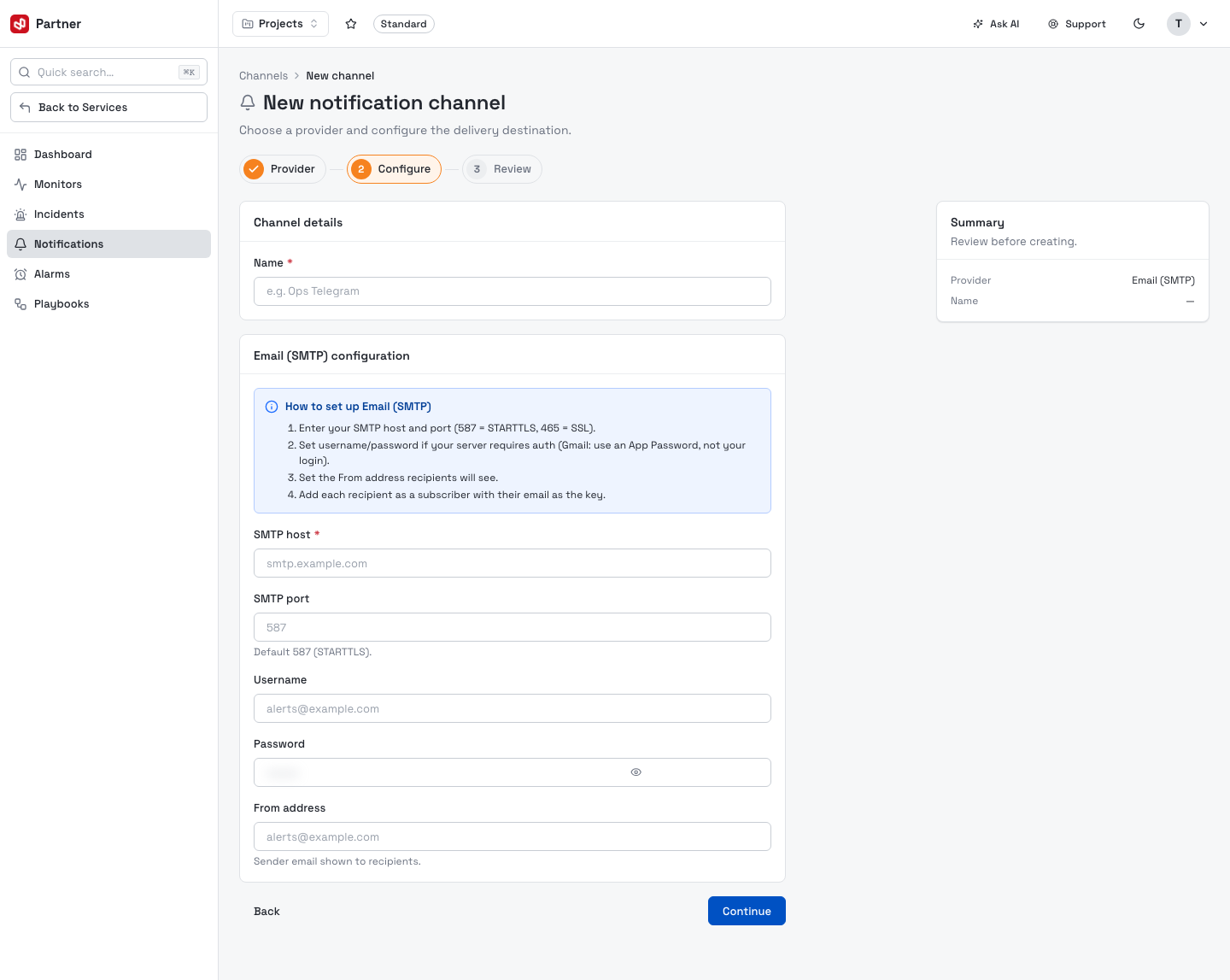
Task: Select the Configure step
Action: click(x=394, y=169)
